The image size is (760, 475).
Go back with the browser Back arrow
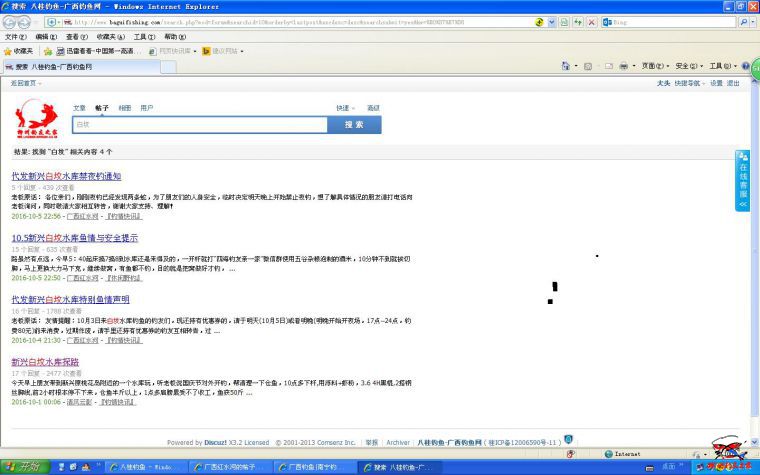click(x=9, y=22)
